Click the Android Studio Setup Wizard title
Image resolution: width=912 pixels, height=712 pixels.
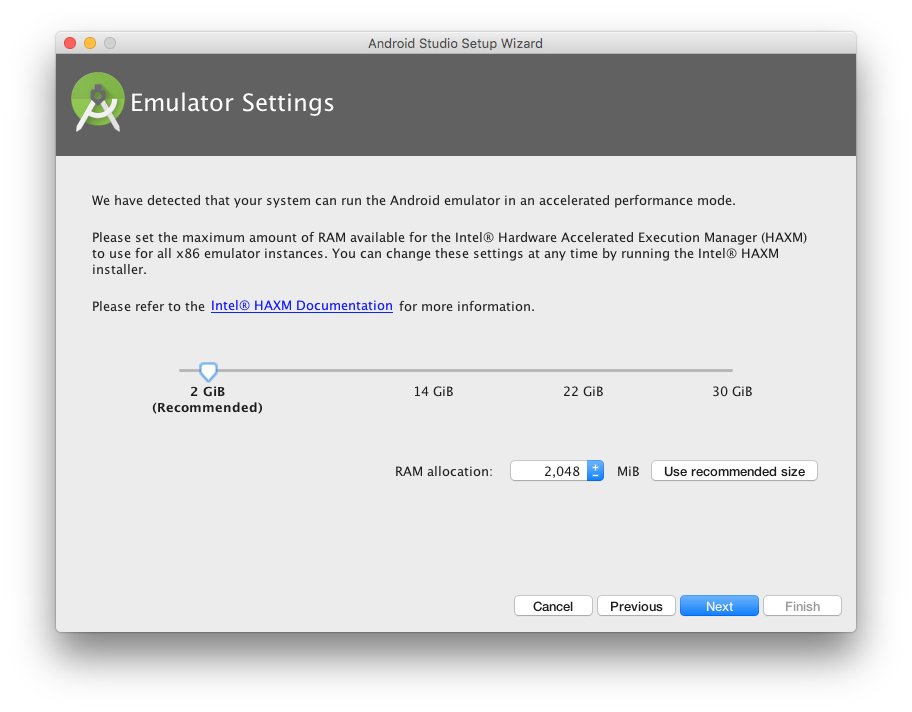point(455,44)
